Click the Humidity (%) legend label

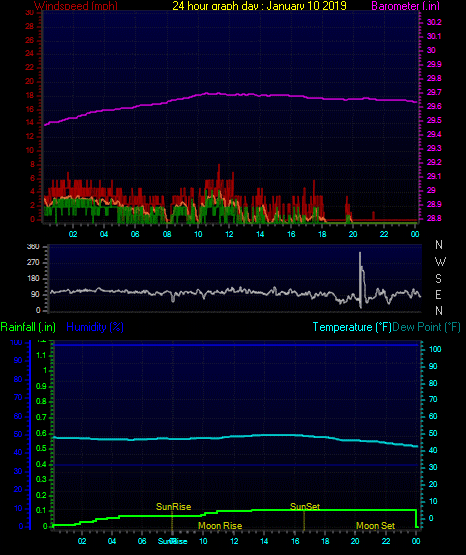pos(95,327)
